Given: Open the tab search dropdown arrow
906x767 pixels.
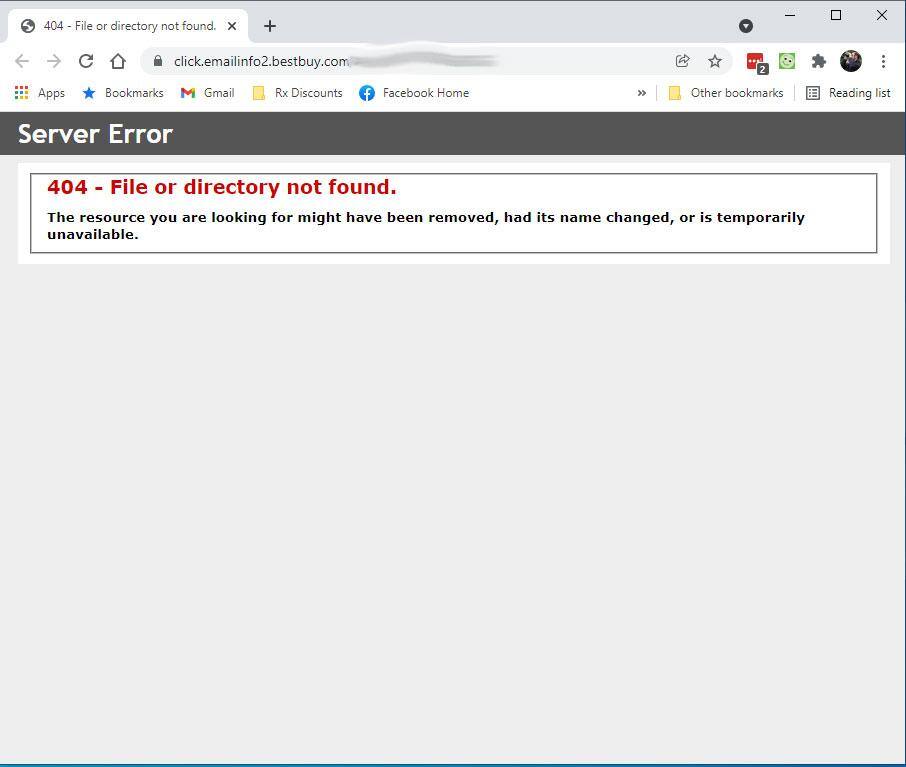Looking at the screenshot, I should (745, 25).
